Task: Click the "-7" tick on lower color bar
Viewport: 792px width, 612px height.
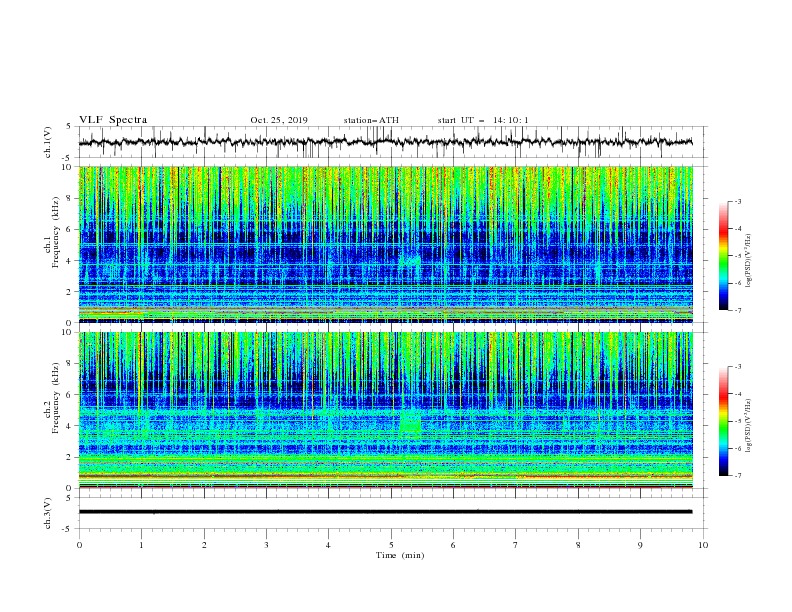Action: [x=738, y=476]
